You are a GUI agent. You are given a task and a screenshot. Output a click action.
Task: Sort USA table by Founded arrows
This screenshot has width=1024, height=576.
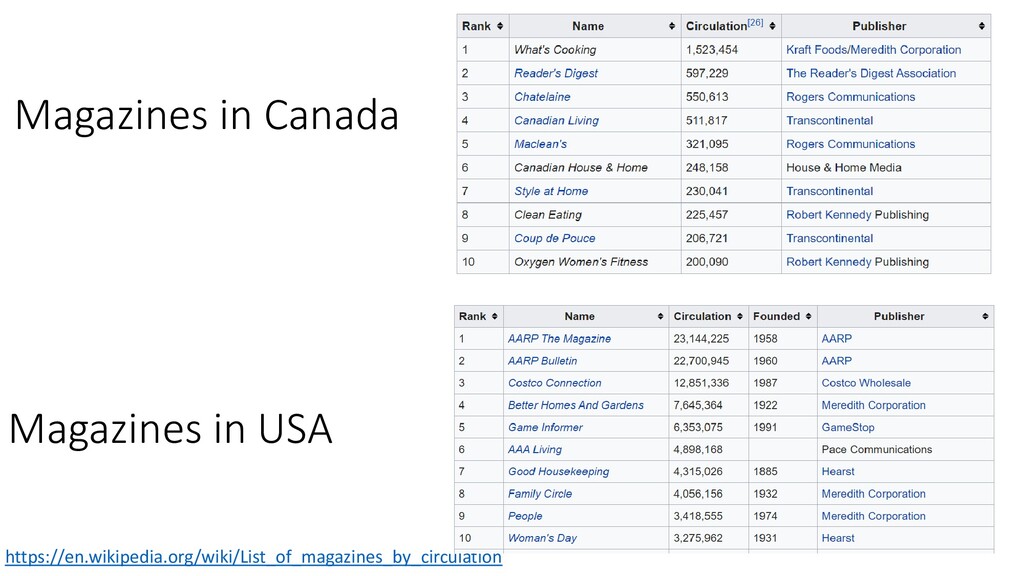[x=808, y=316]
